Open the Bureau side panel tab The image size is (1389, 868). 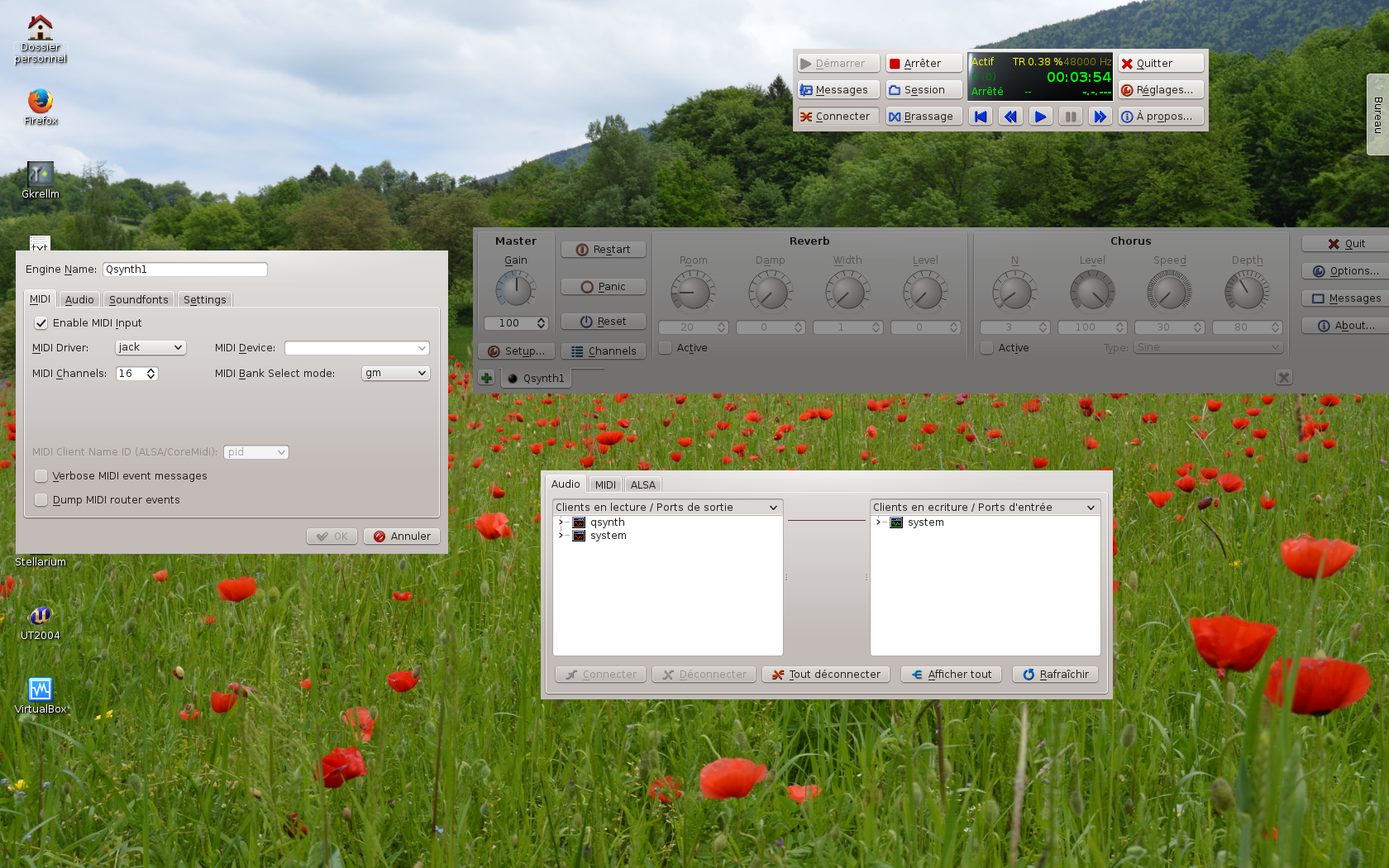pyautogui.click(x=1377, y=115)
